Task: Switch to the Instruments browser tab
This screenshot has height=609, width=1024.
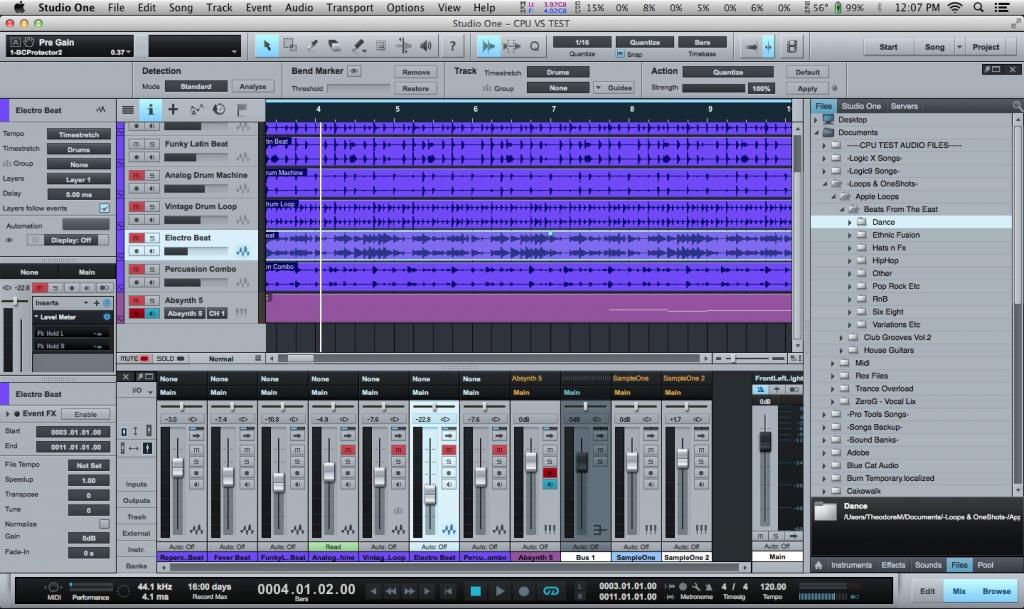Action: coord(851,565)
